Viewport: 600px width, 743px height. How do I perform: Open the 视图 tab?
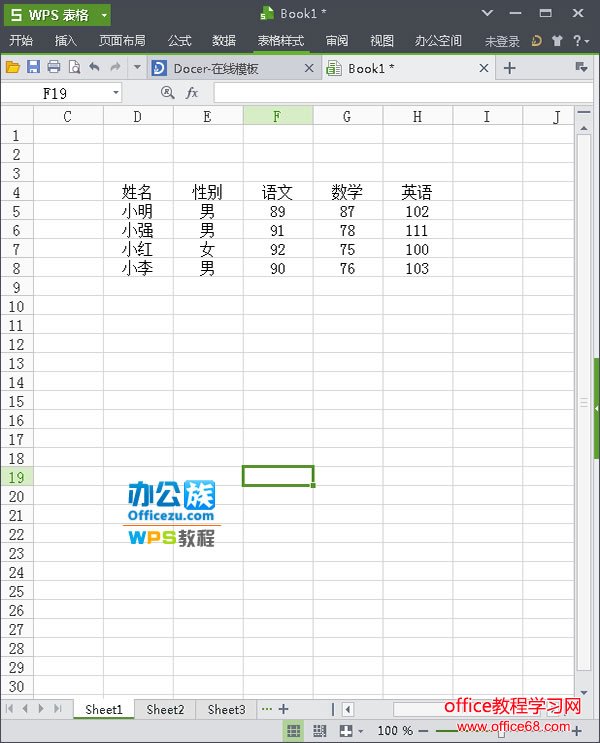coord(382,41)
